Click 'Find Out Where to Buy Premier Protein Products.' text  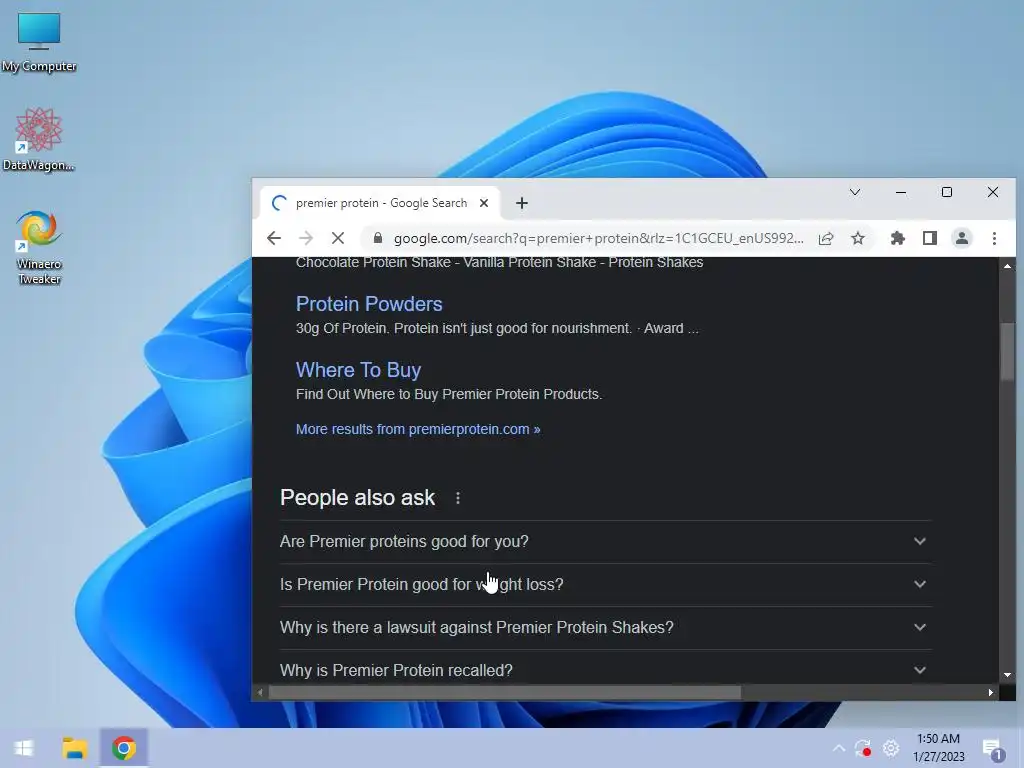449,394
